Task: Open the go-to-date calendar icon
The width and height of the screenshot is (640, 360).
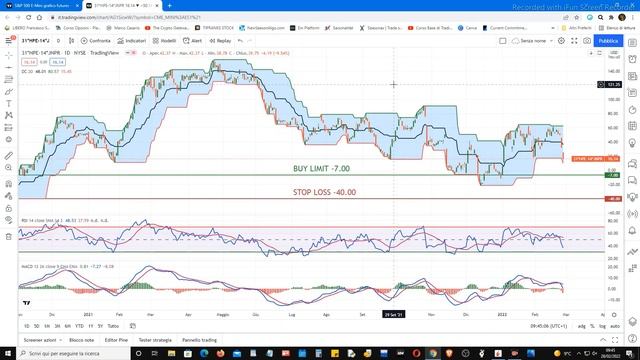Action: click(x=133, y=326)
